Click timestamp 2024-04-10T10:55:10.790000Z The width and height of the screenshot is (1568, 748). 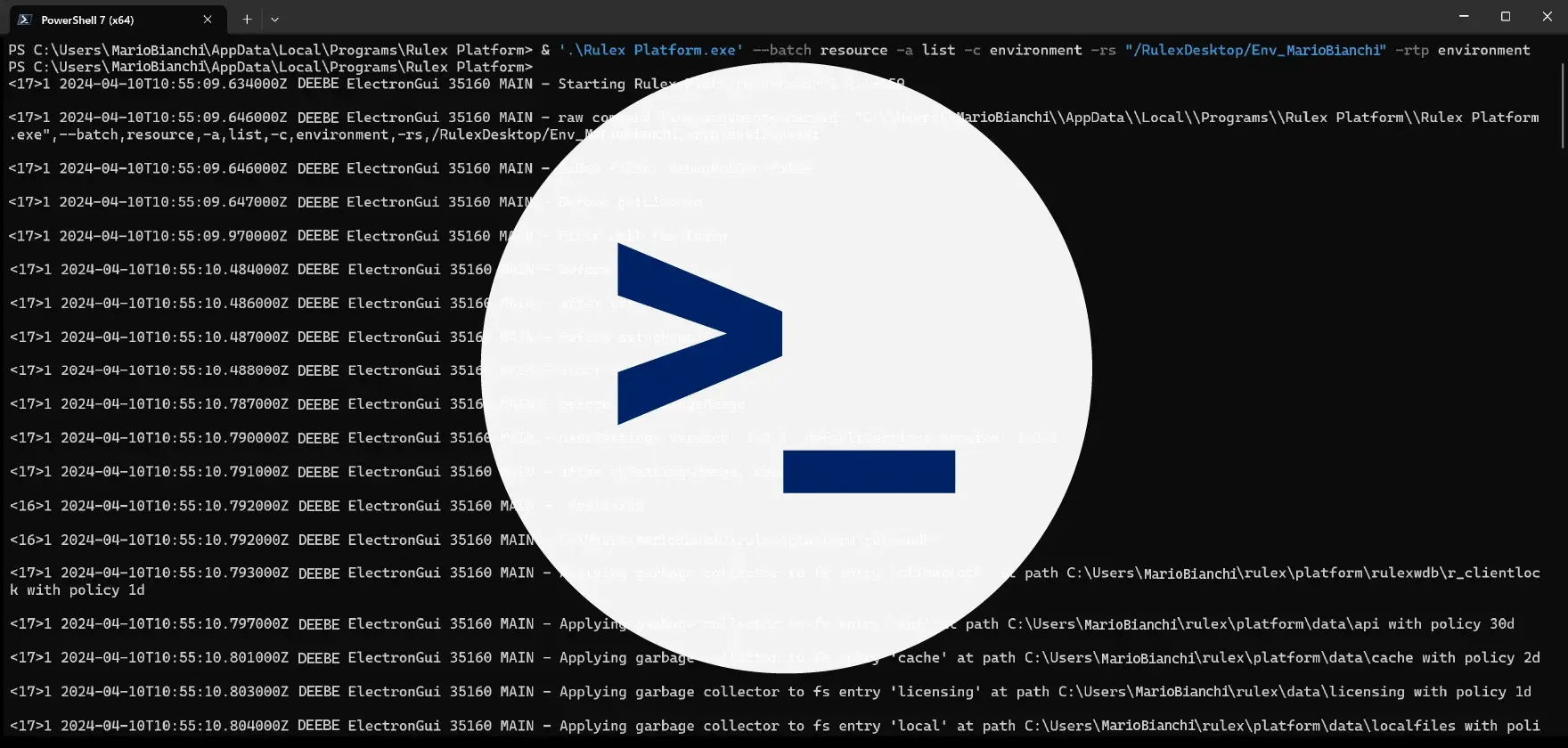point(175,438)
